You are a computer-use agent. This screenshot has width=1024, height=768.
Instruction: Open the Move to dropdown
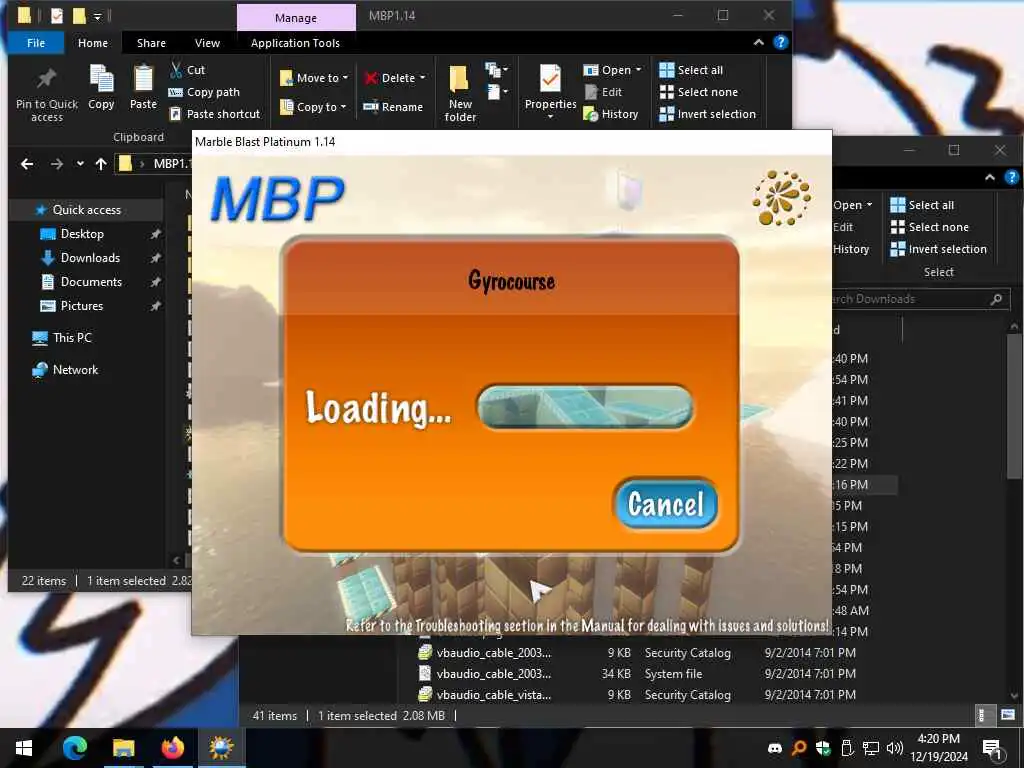(x=314, y=78)
